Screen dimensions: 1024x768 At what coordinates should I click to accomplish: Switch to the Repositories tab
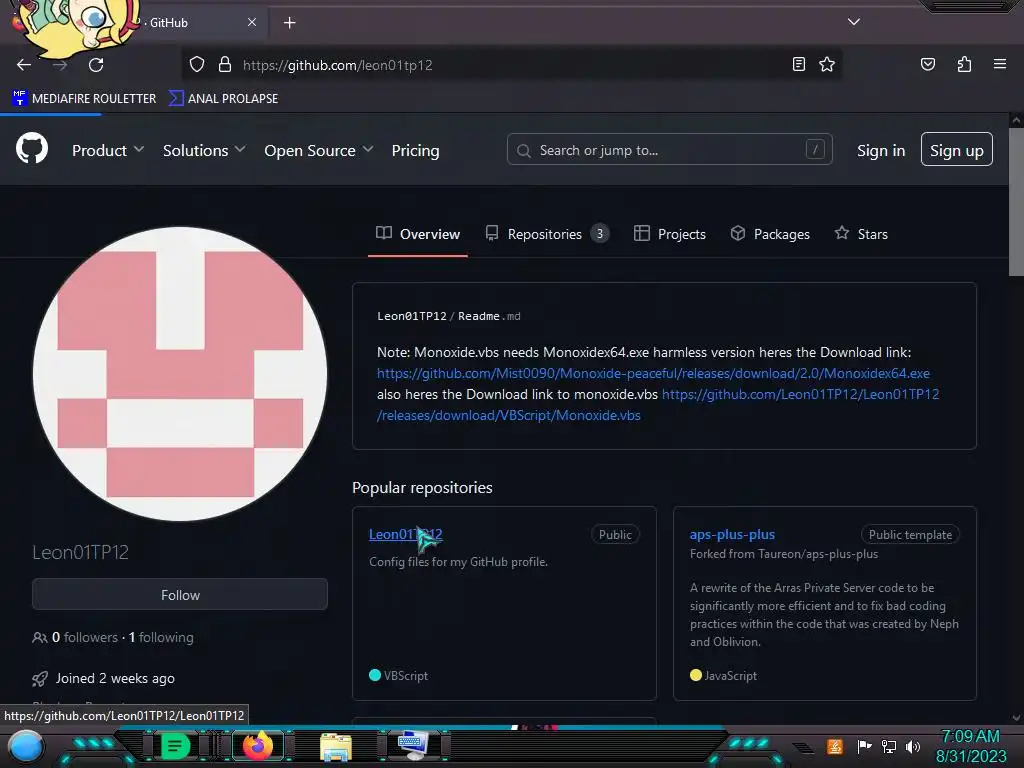(547, 234)
